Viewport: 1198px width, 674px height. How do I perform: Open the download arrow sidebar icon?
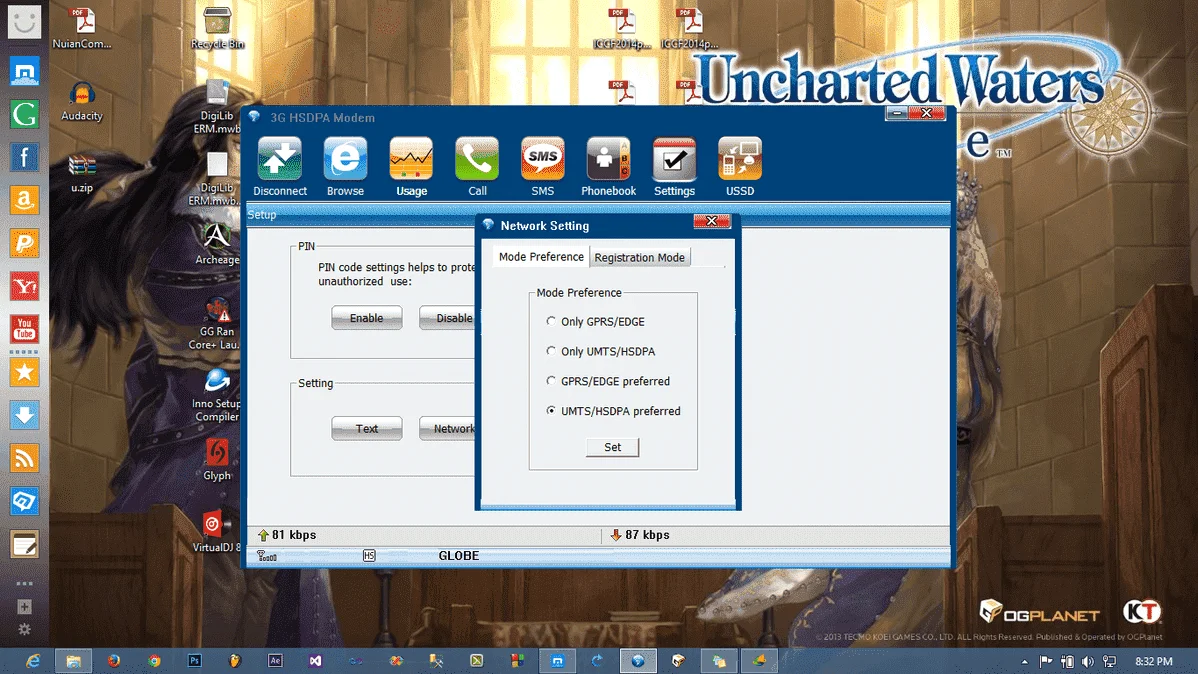point(24,416)
